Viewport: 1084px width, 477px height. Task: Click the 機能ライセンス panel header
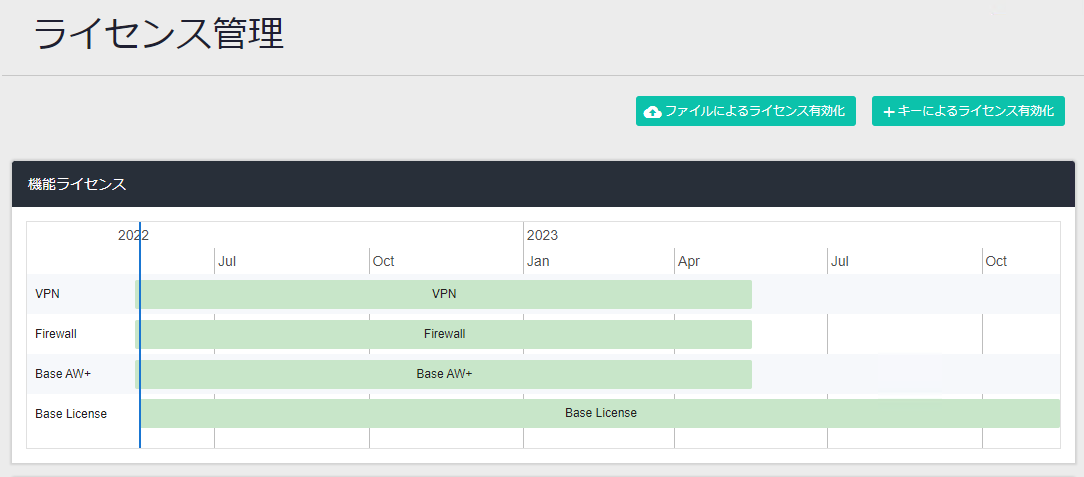[543, 184]
